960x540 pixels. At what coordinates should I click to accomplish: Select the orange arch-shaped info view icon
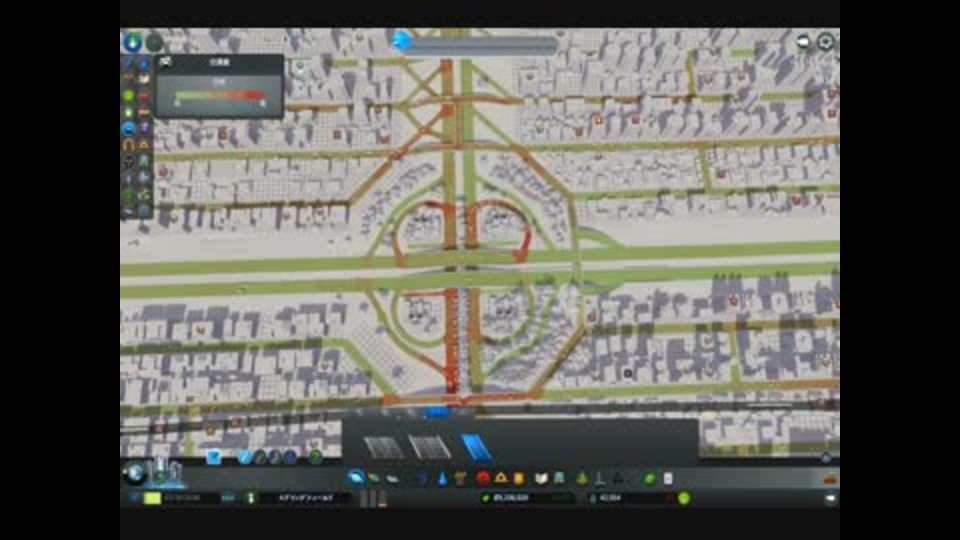(x=129, y=145)
